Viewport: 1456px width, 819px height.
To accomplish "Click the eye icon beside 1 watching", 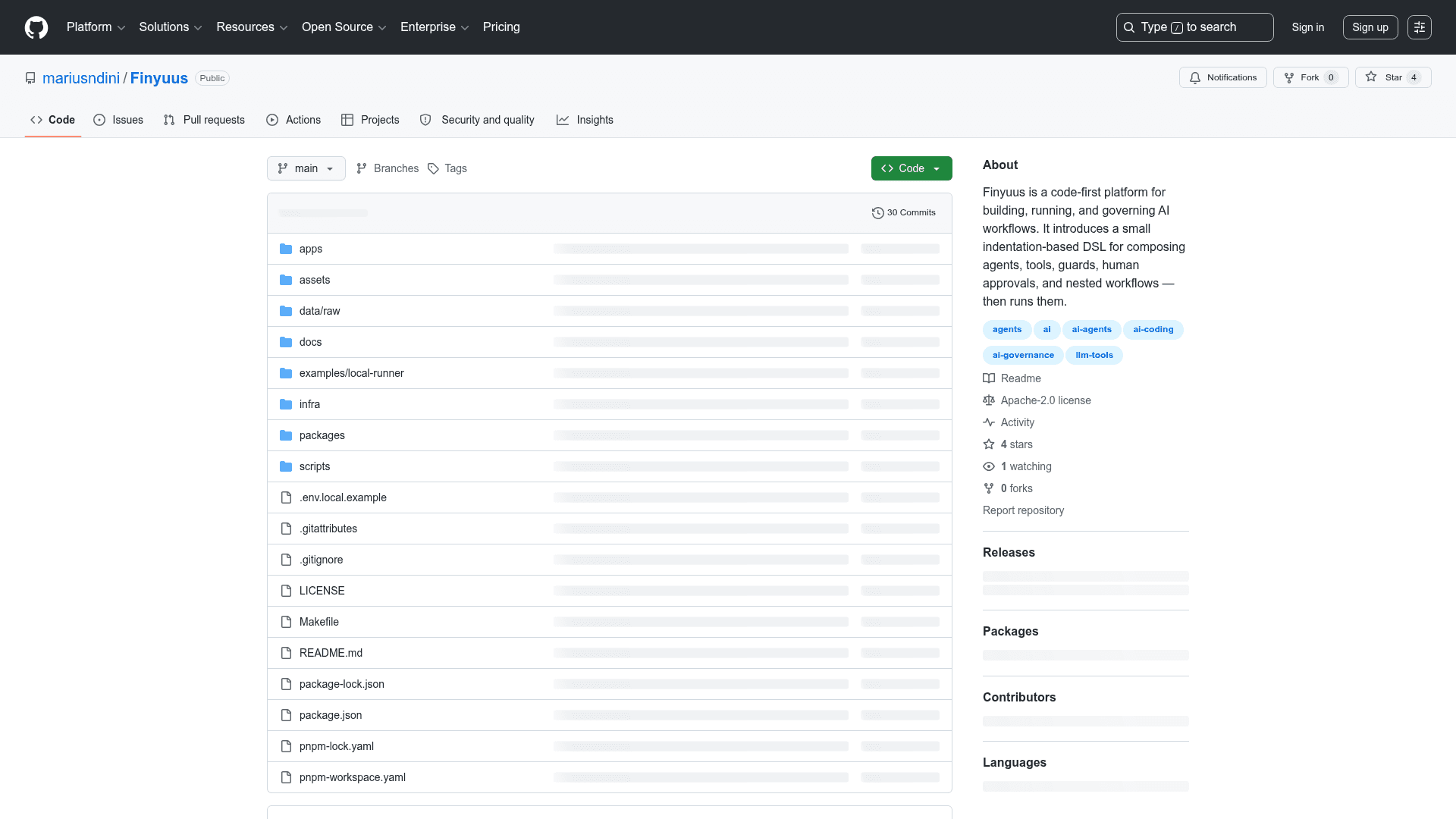I will click(989, 466).
